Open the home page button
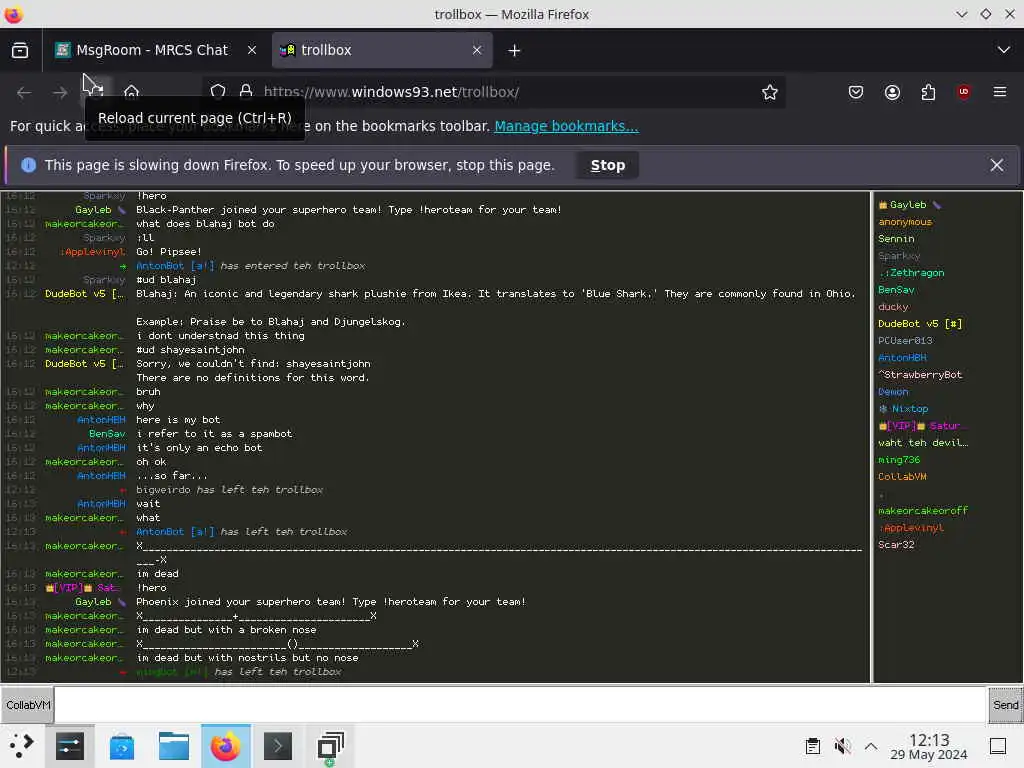Viewport: 1024px width, 768px height. click(x=131, y=92)
